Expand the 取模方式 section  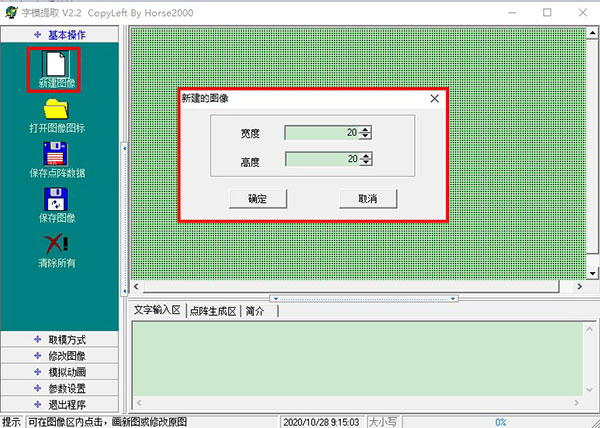(60, 340)
